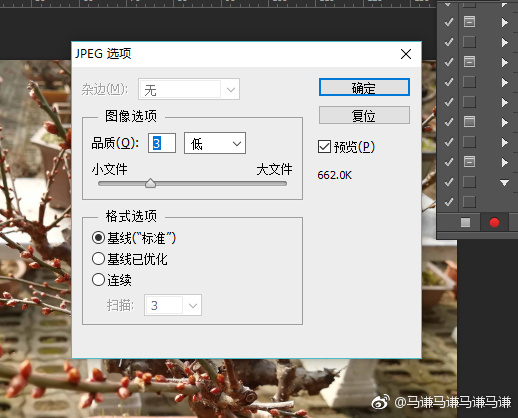The height and width of the screenshot is (418, 518).
Task: Click the empty dialog box on second action row
Action: click(x=469, y=42)
